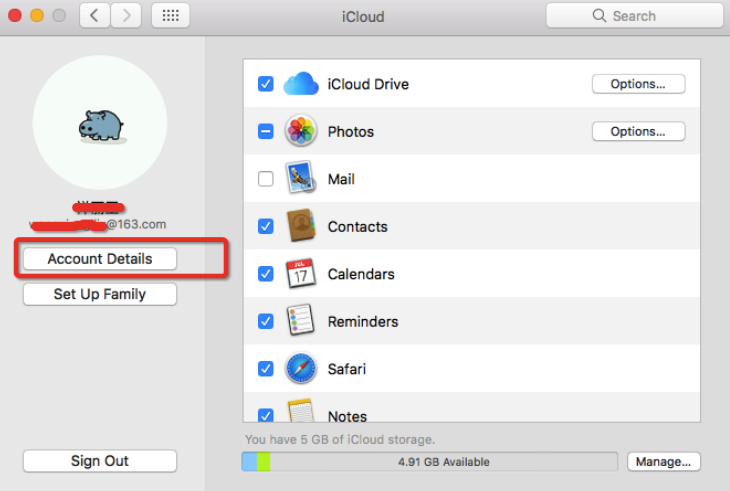
Task: Click the Mail label
Action: pos(341,179)
